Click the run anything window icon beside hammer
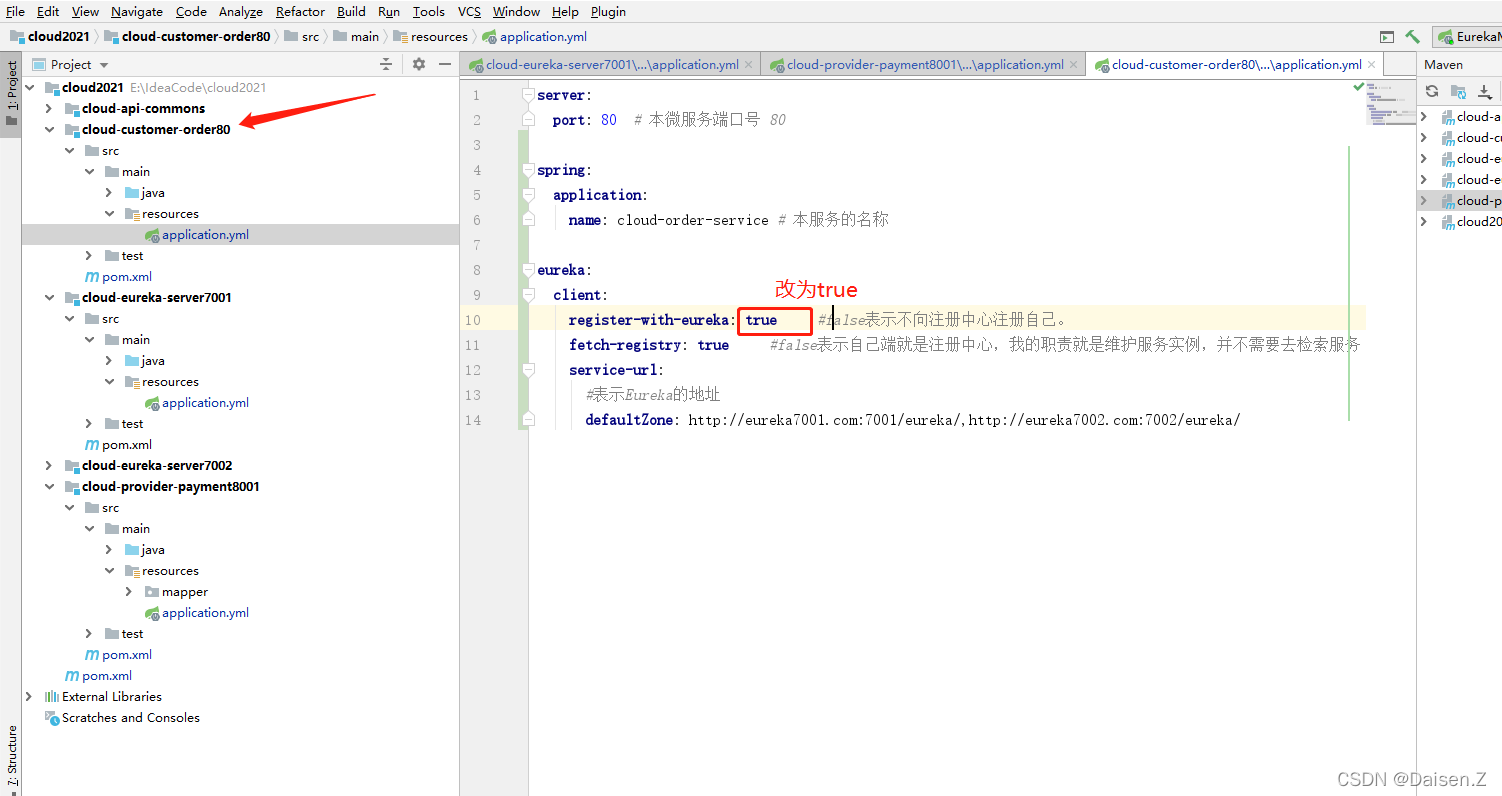Image resolution: width=1502 pixels, height=796 pixels. (x=1387, y=37)
